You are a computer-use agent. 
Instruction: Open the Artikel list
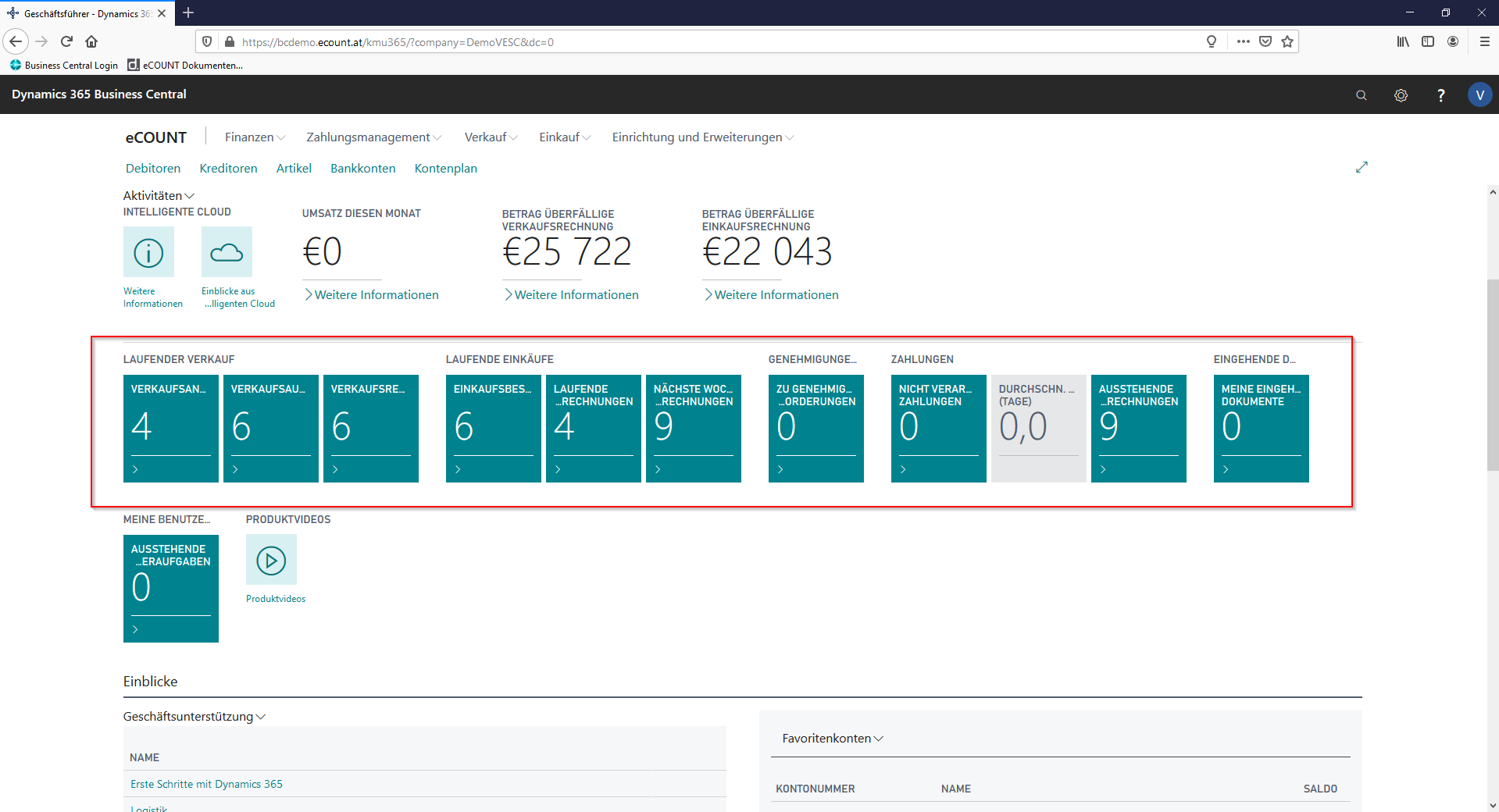294,168
